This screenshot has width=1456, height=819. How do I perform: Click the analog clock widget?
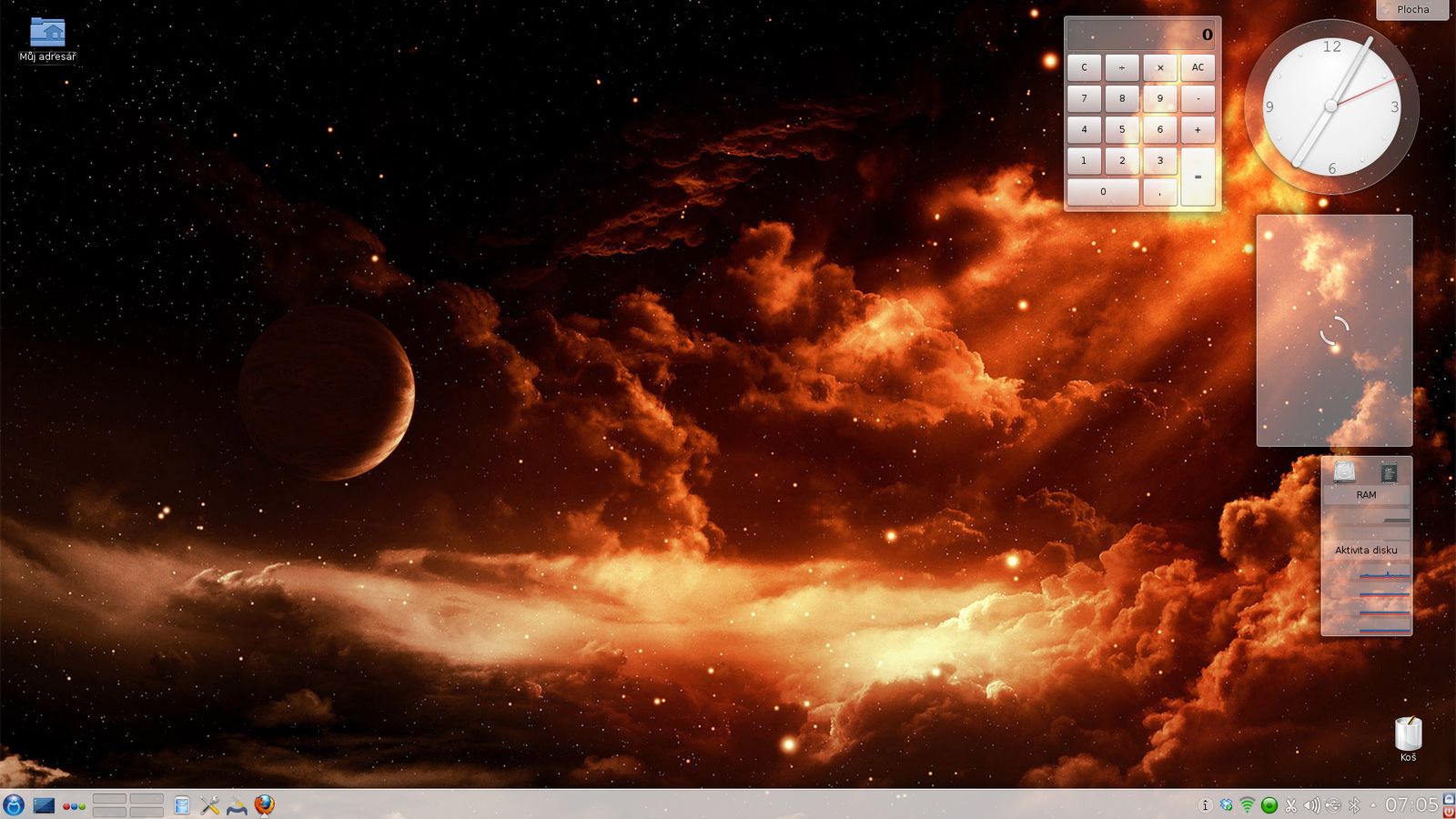pyautogui.click(x=1331, y=106)
